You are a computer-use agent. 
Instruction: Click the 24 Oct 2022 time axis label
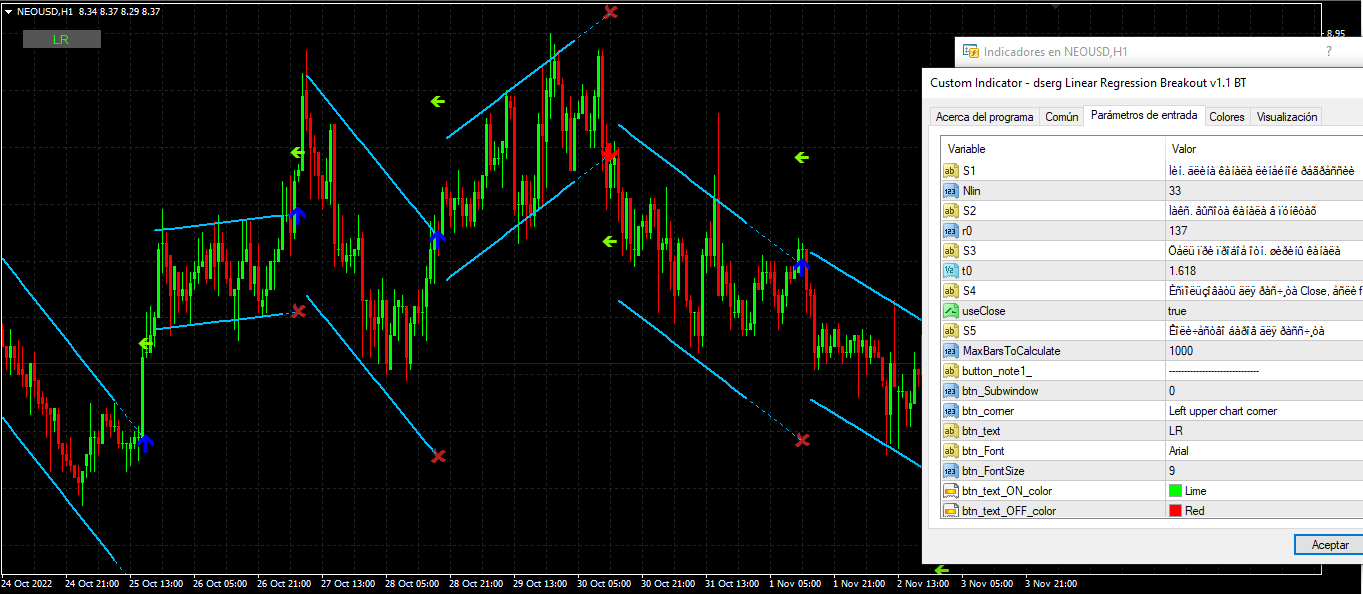(27, 583)
